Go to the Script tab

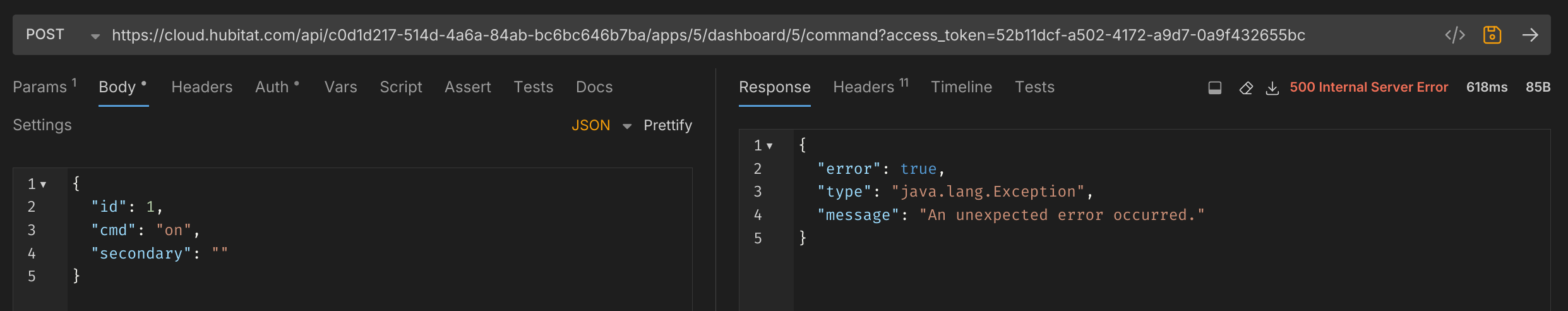(x=400, y=87)
